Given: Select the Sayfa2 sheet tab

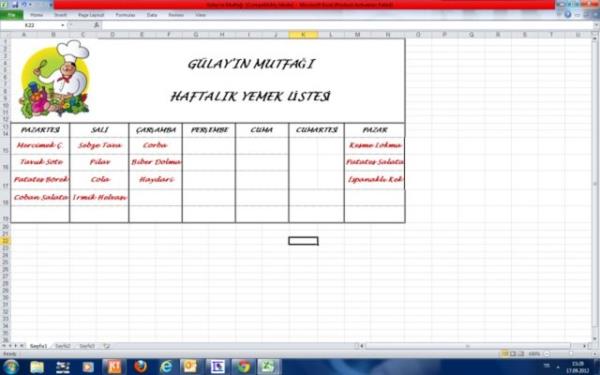Looking at the screenshot, I should (63, 346).
